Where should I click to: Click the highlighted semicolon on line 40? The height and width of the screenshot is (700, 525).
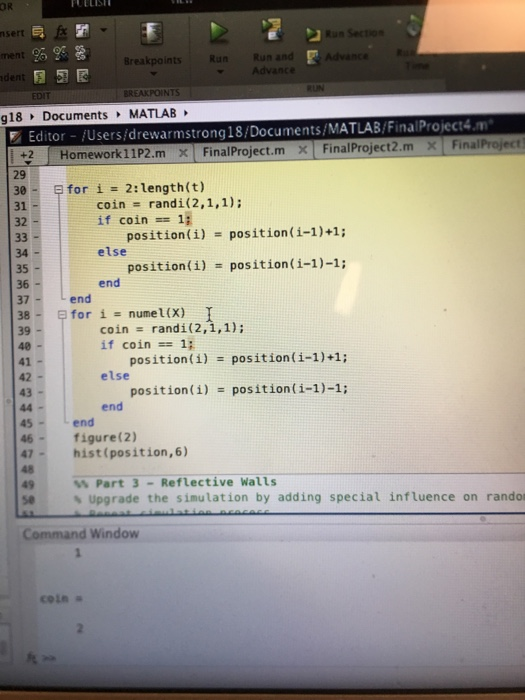pyautogui.click(x=191, y=344)
